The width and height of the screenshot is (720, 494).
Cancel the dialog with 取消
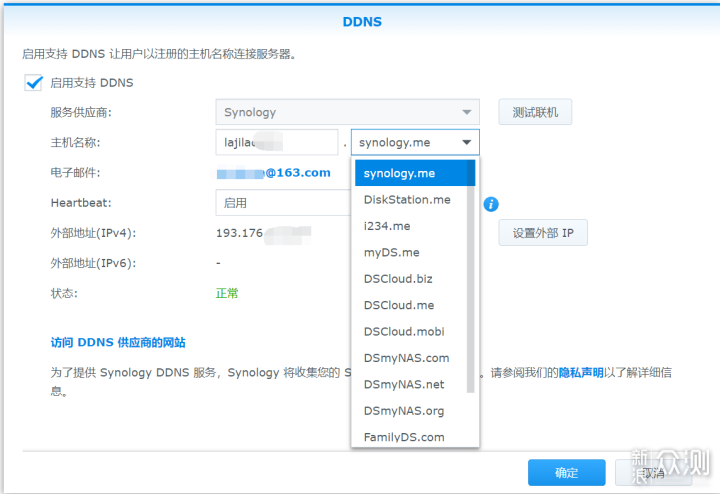tap(653, 472)
